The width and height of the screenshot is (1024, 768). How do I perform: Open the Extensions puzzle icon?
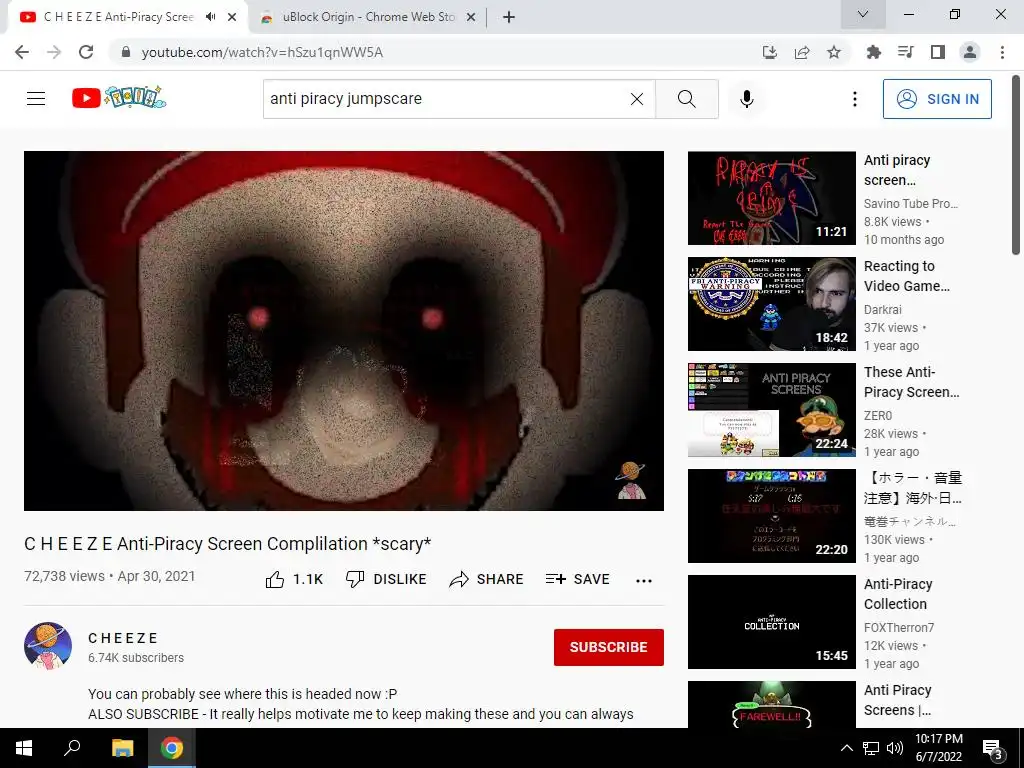pyautogui.click(x=873, y=52)
